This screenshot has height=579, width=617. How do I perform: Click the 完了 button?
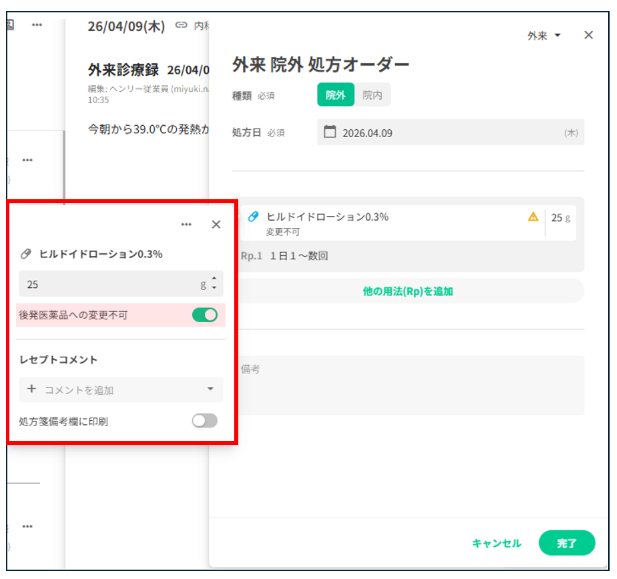pyautogui.click(x=567, y=543)
